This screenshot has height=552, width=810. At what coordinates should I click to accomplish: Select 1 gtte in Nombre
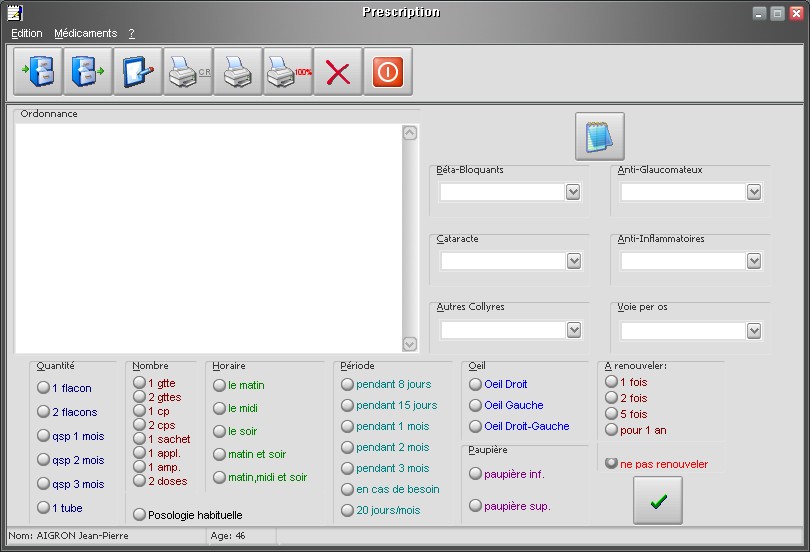pyautogui.click(x=154, y=383)
